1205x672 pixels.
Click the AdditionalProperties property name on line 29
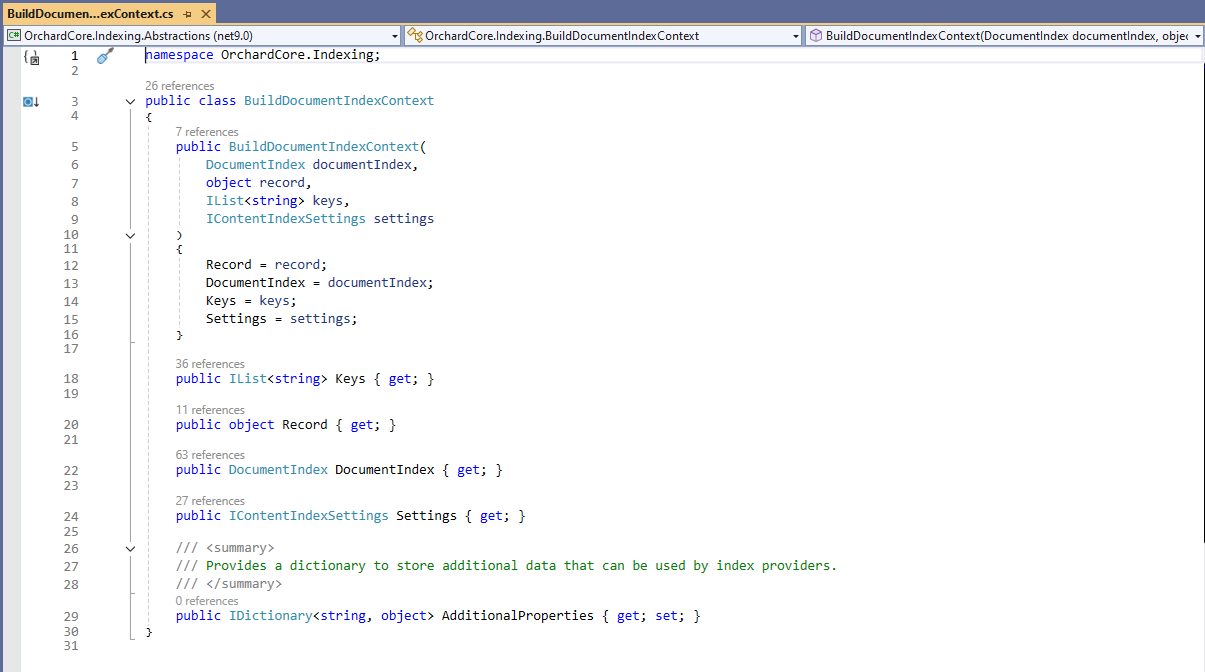518,616
